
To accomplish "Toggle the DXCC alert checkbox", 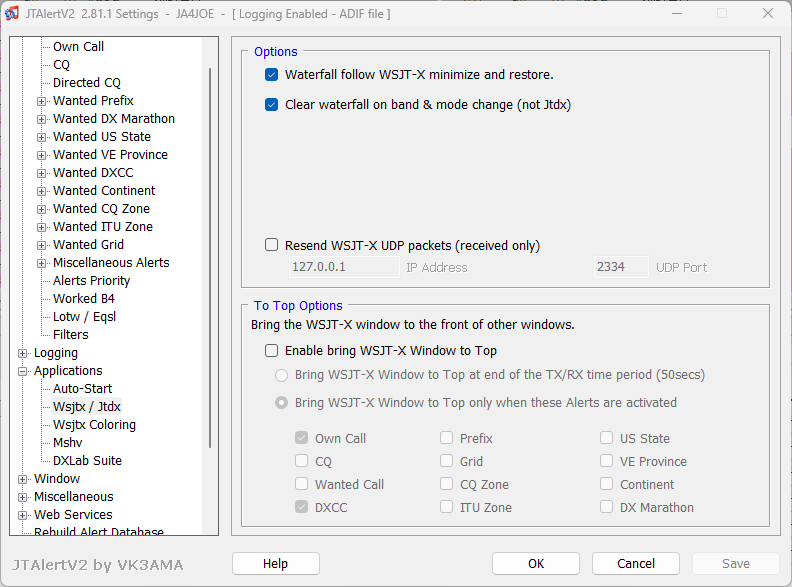I will click(302, 507).
